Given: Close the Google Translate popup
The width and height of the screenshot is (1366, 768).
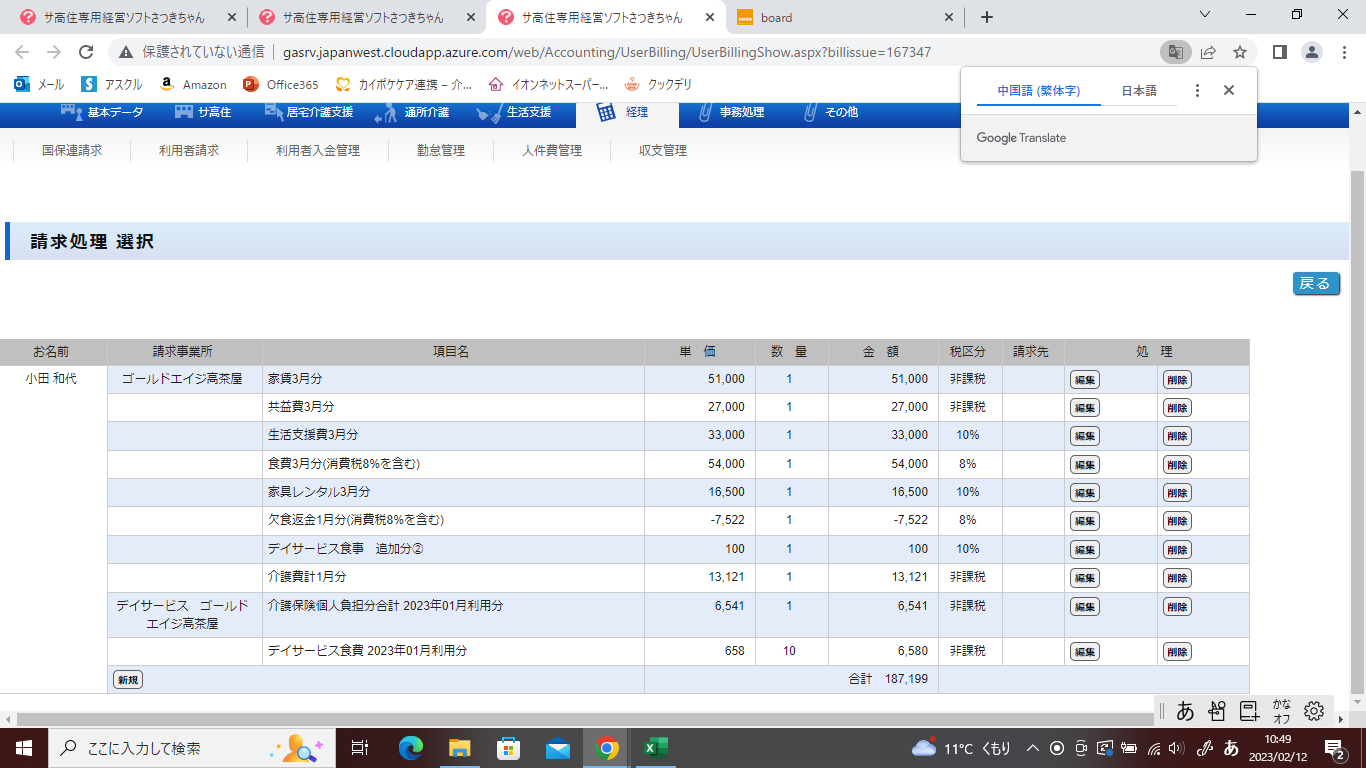Looking at the screenshot, I should pos(1229,91).
